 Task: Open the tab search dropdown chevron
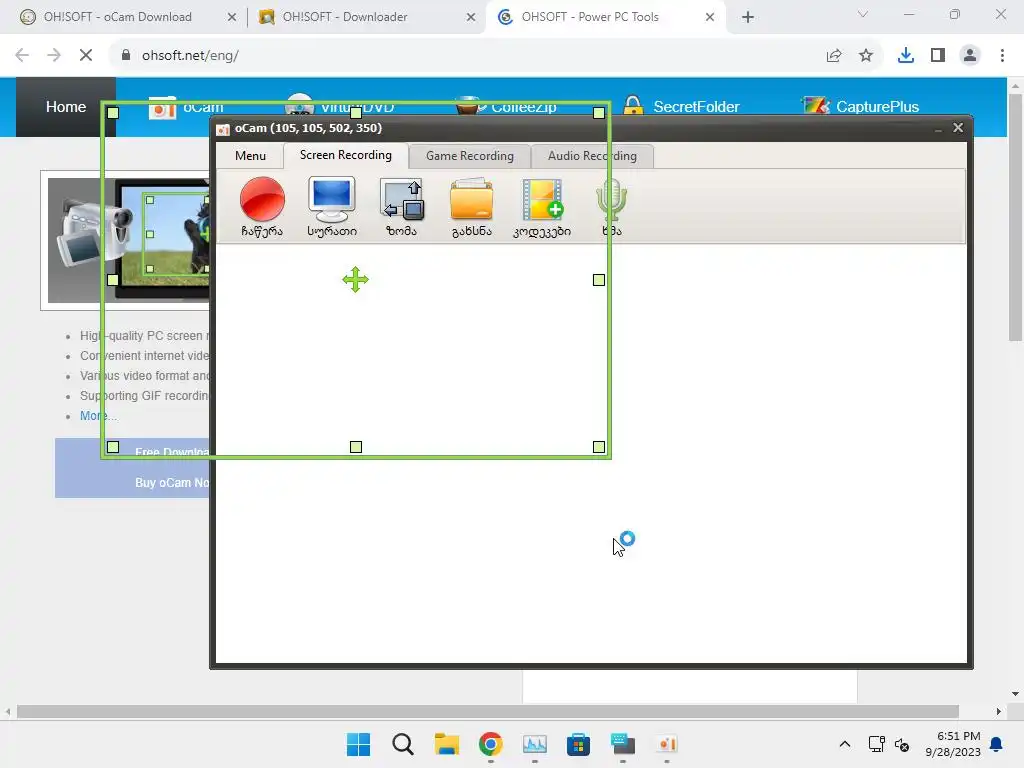tap(863, 14)
